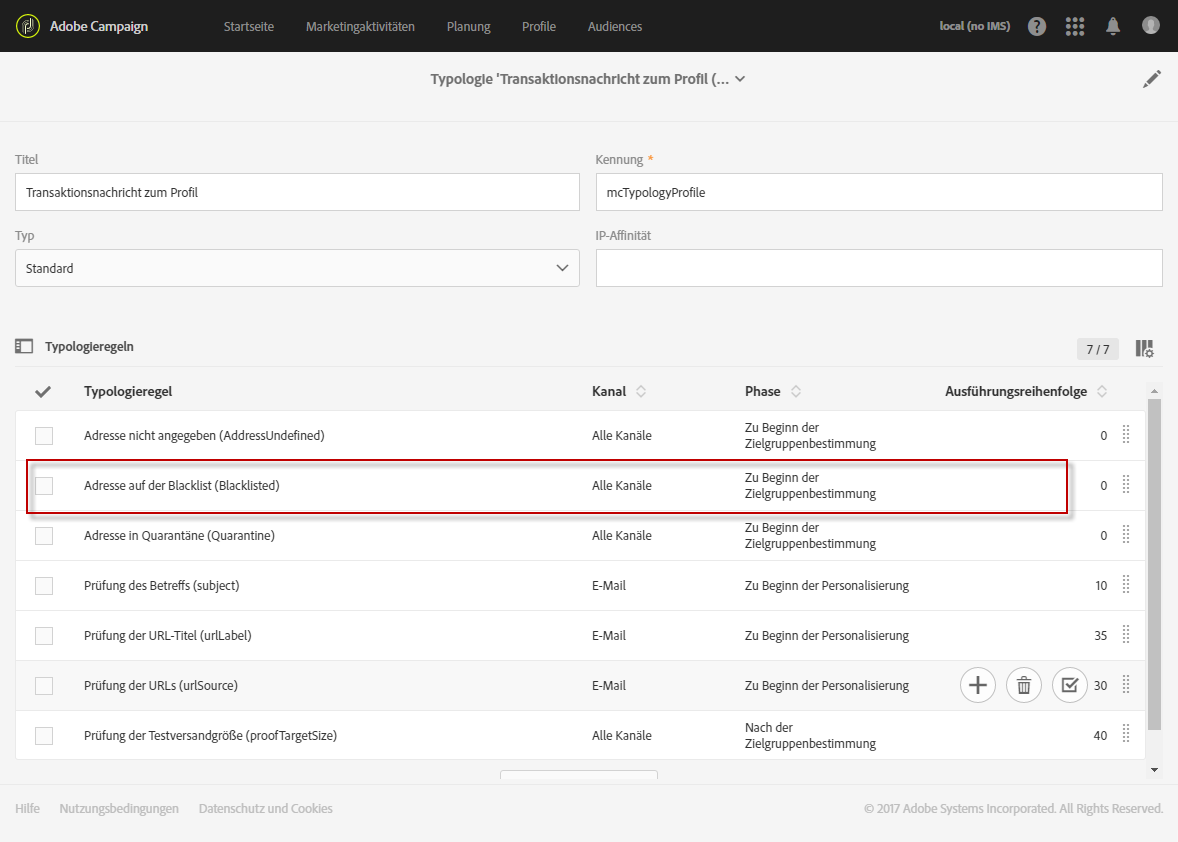Select the Adresse in Quarantäne checkbox
Screen dimensions: 1178x842
(44, 535)
